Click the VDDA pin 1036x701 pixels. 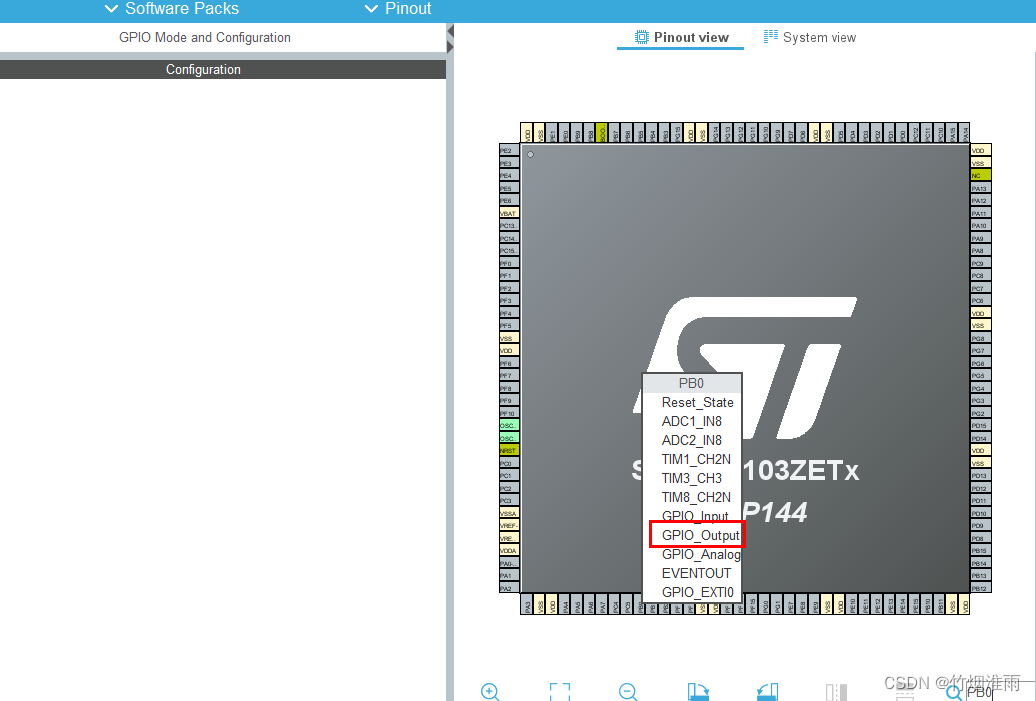pyautogui.click(x=509, y=550)
